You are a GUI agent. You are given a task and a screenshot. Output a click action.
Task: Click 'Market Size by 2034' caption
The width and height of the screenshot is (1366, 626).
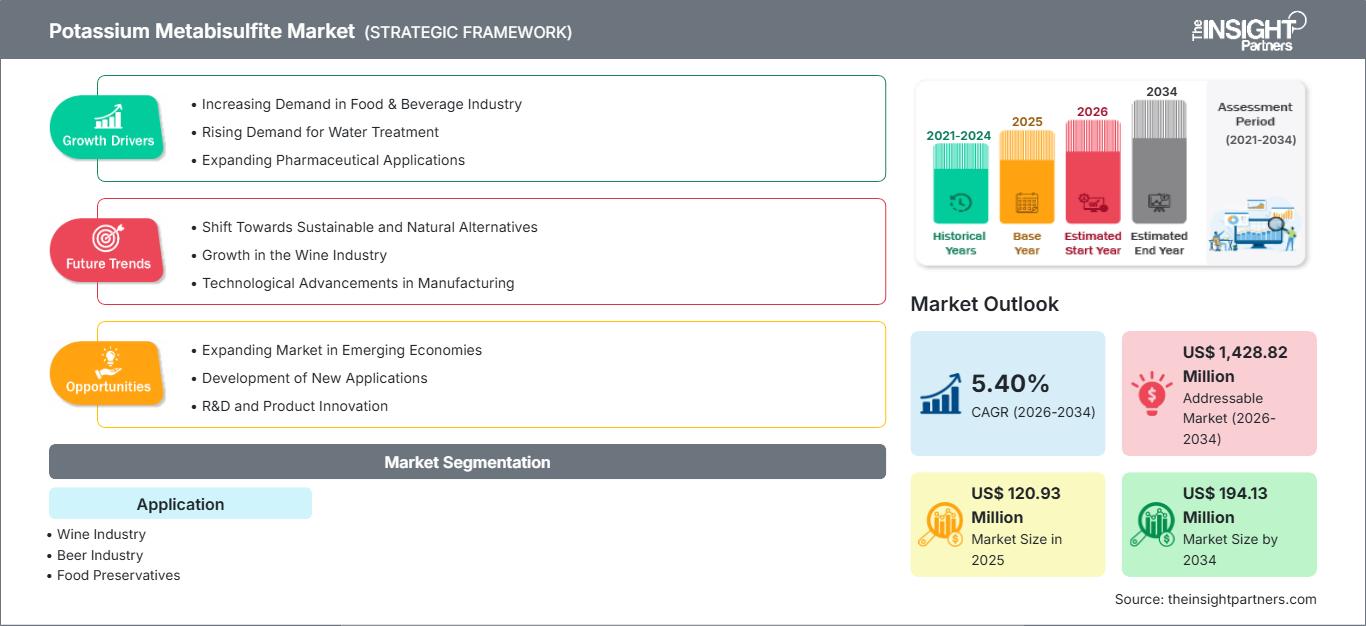[1231, 549]
